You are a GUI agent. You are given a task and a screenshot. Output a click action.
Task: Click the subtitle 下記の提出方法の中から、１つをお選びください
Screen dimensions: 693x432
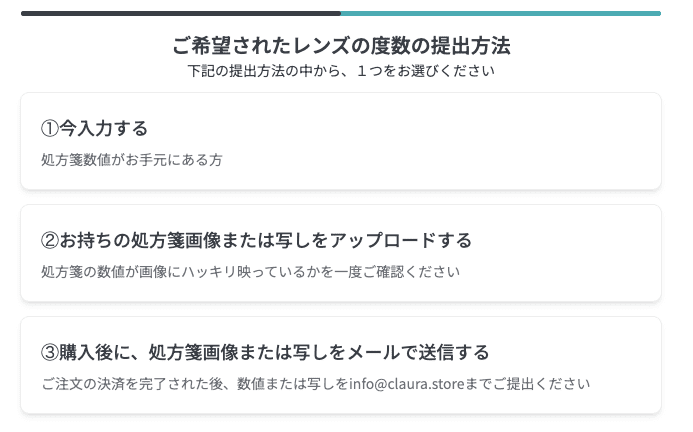pos(341,71)
